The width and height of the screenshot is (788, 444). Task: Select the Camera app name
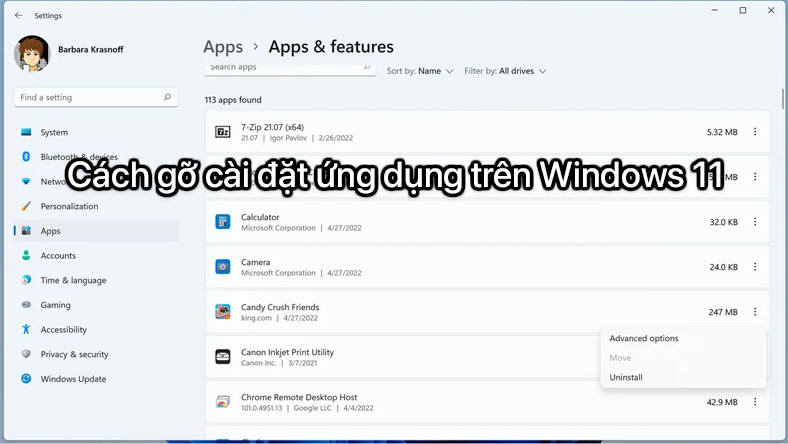(255, 262)
